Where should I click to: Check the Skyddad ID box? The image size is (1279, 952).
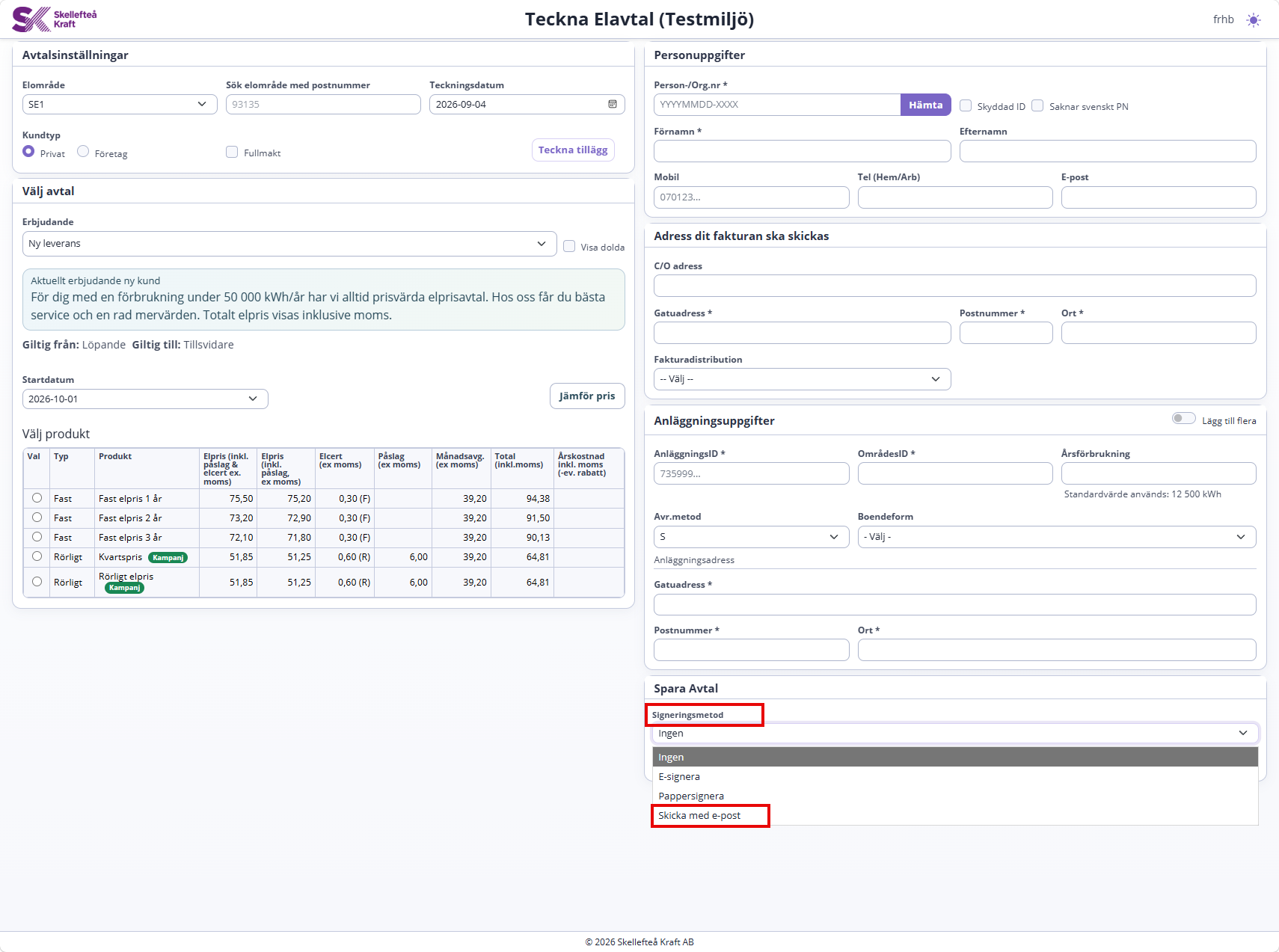[966, 105]
